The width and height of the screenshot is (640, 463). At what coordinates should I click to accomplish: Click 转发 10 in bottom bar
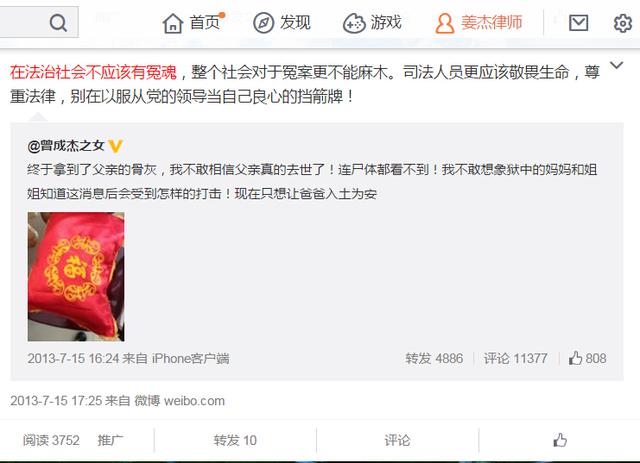point(235,440)
